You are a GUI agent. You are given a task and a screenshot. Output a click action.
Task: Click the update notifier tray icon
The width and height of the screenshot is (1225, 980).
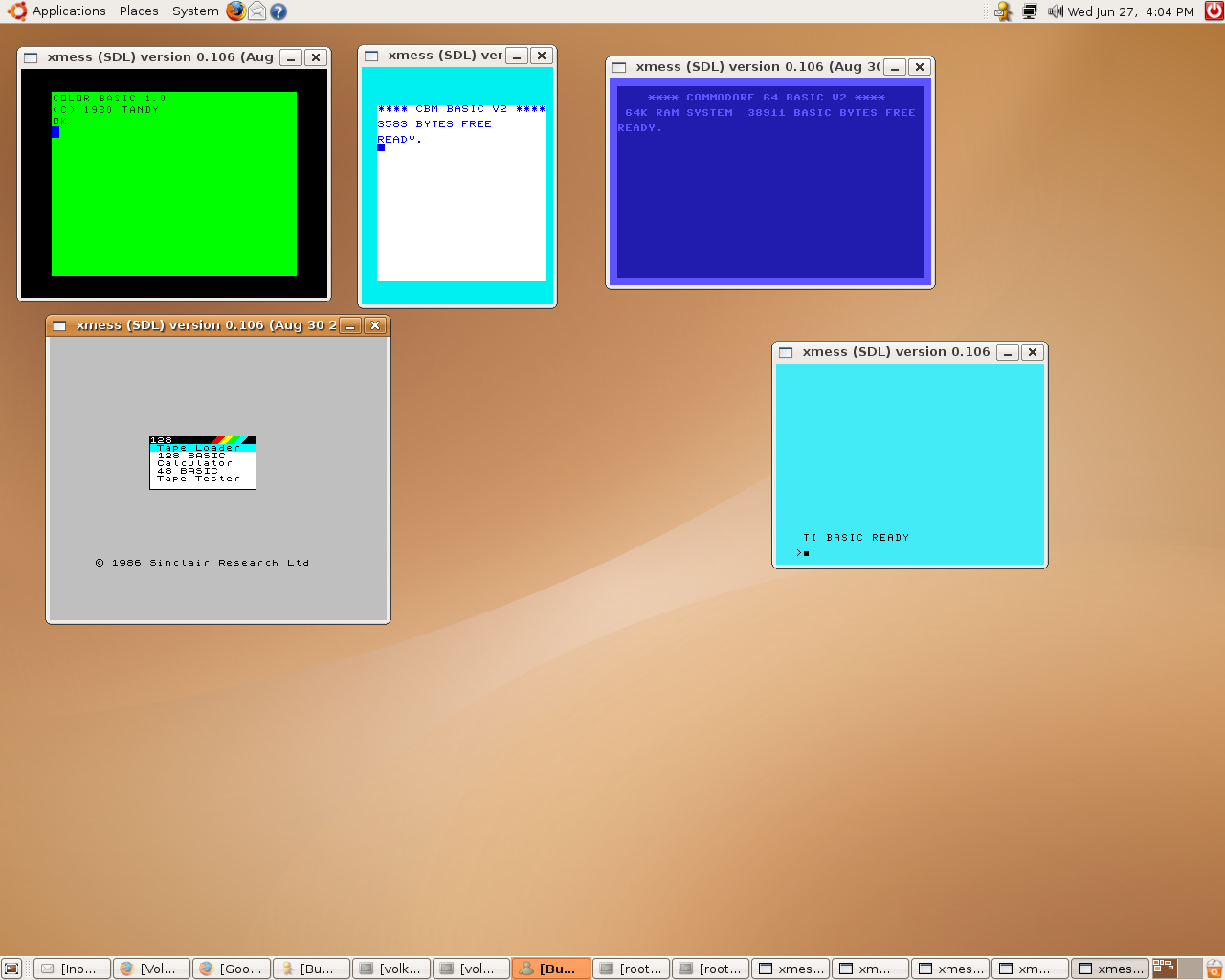pyautogui.click(x=1003, y=11)
